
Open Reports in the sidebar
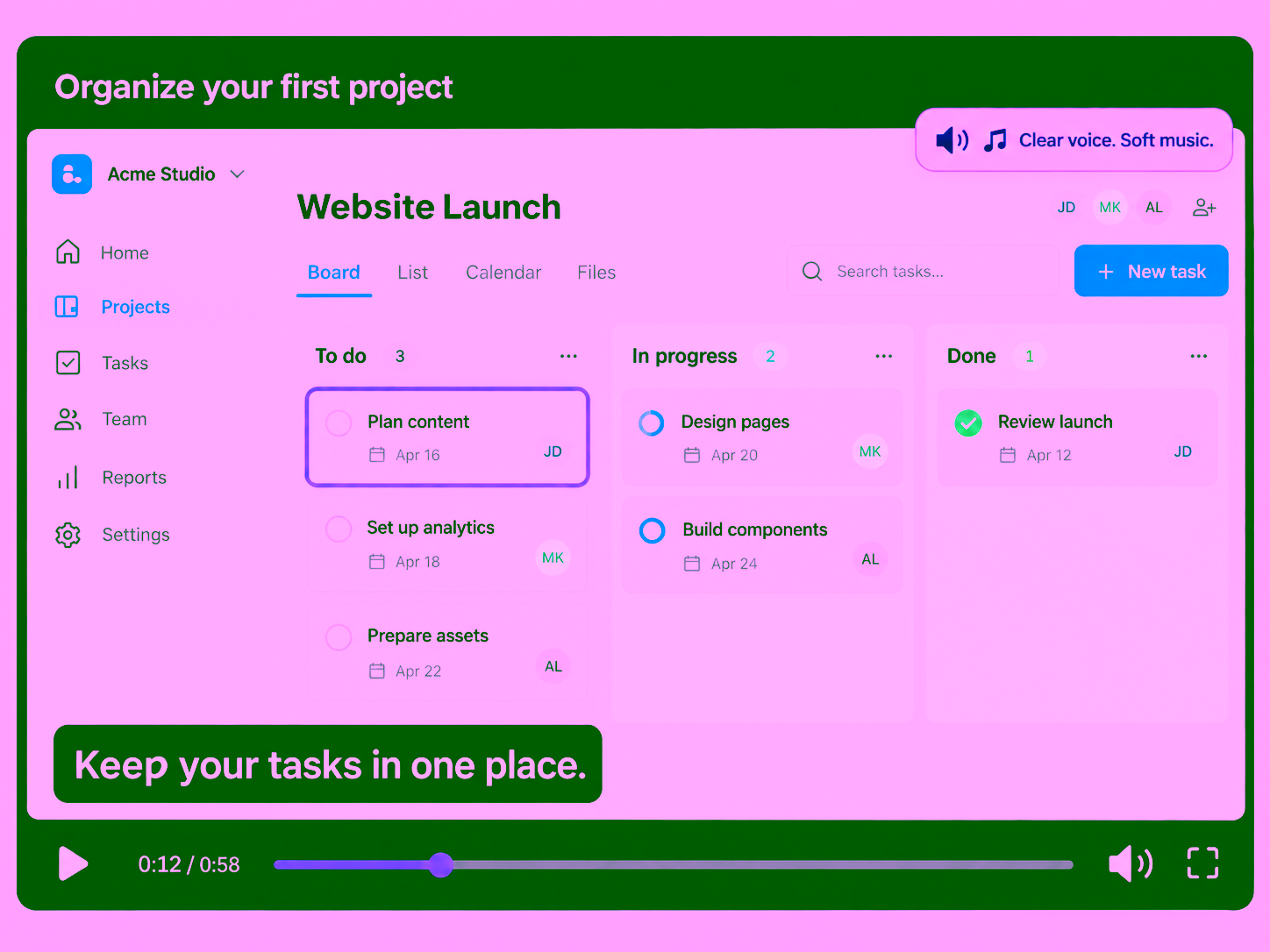point(111,477)
